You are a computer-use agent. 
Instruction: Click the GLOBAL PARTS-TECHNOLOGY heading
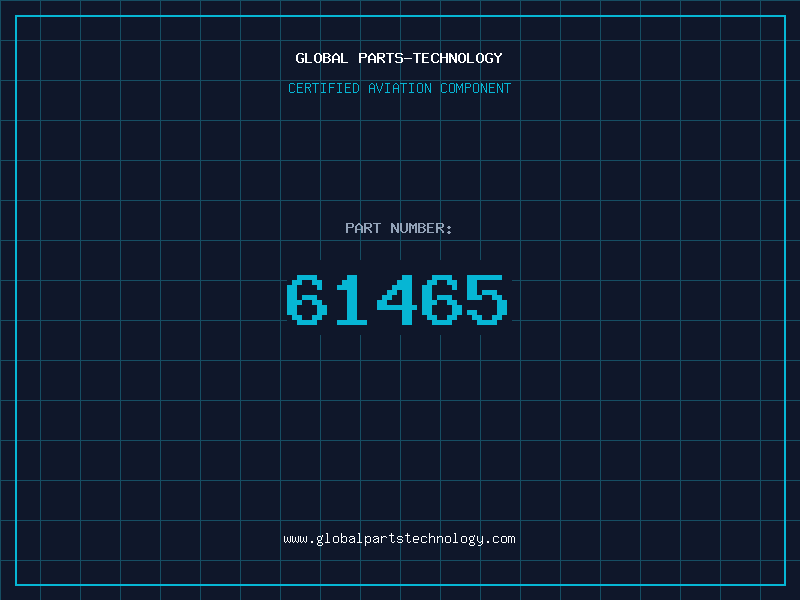[399, 58]
